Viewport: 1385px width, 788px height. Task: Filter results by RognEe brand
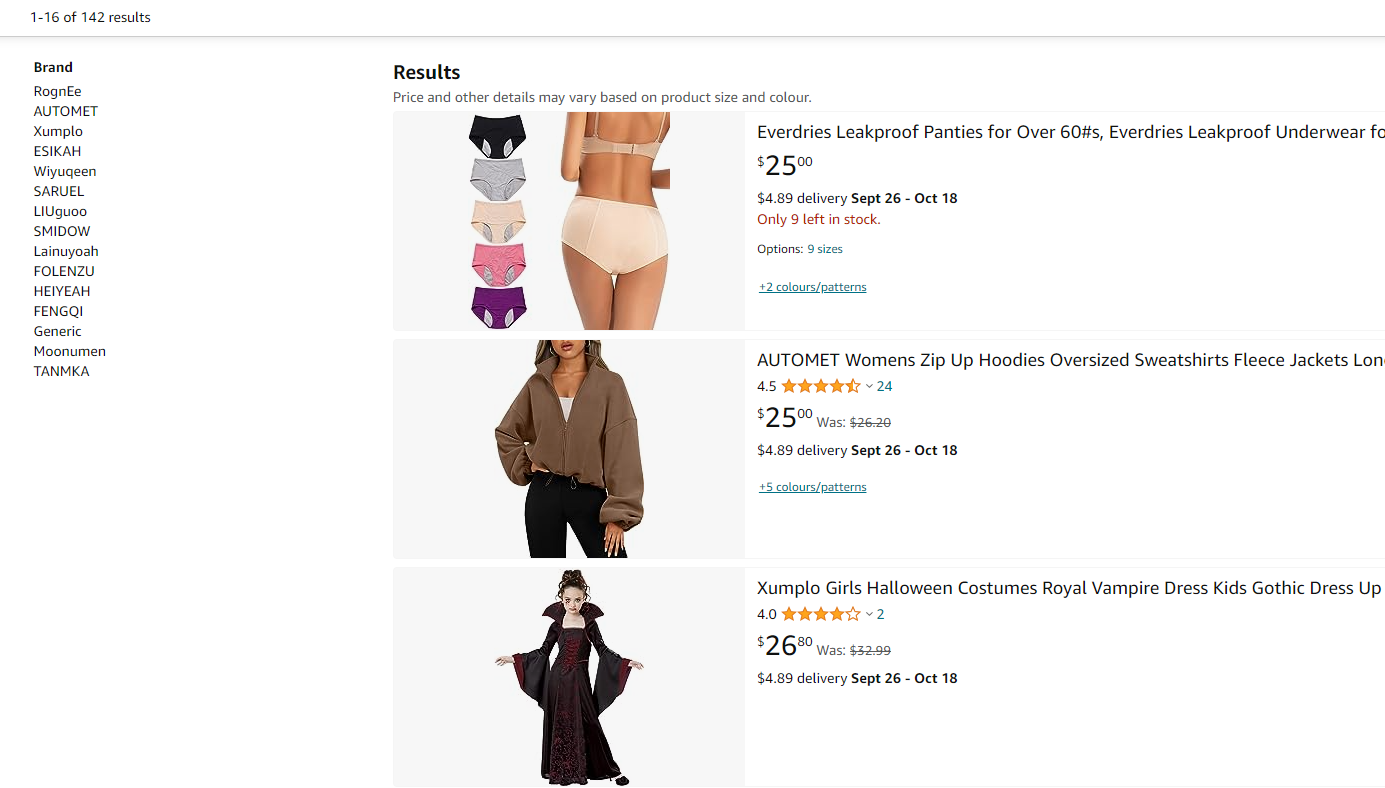point(57,91)
